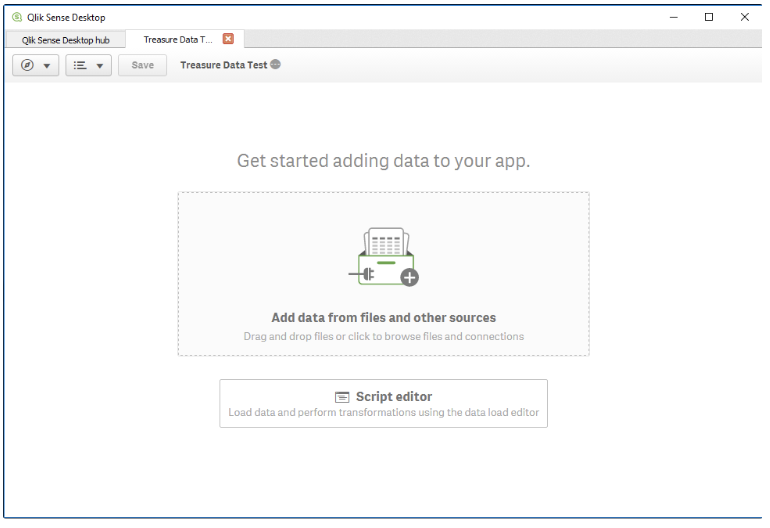Switch to the Qlik Sense Desktop hub tab
The height and width of the screenshot is (528, 770).
point(66,40)
